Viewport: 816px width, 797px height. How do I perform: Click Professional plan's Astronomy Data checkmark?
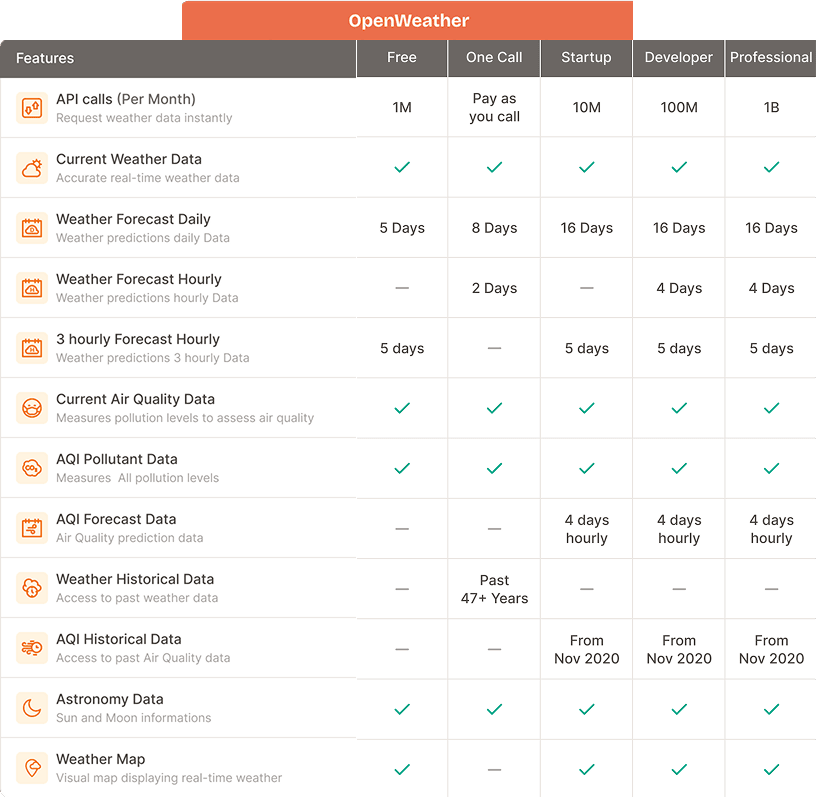[x=771, y=708]
